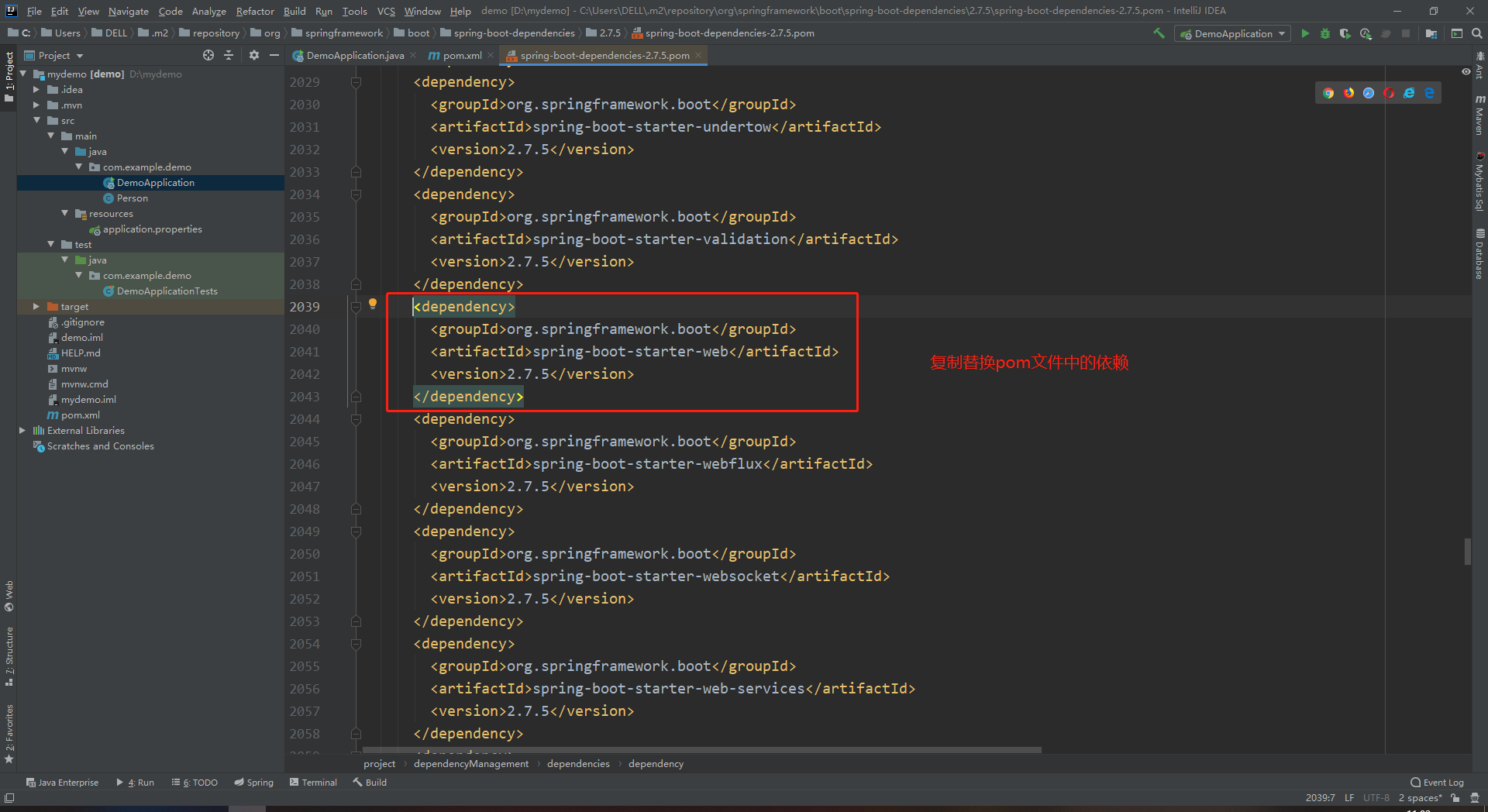Close the DemoApplication.java editor tab
The image size is (1488, 812).
413,55
